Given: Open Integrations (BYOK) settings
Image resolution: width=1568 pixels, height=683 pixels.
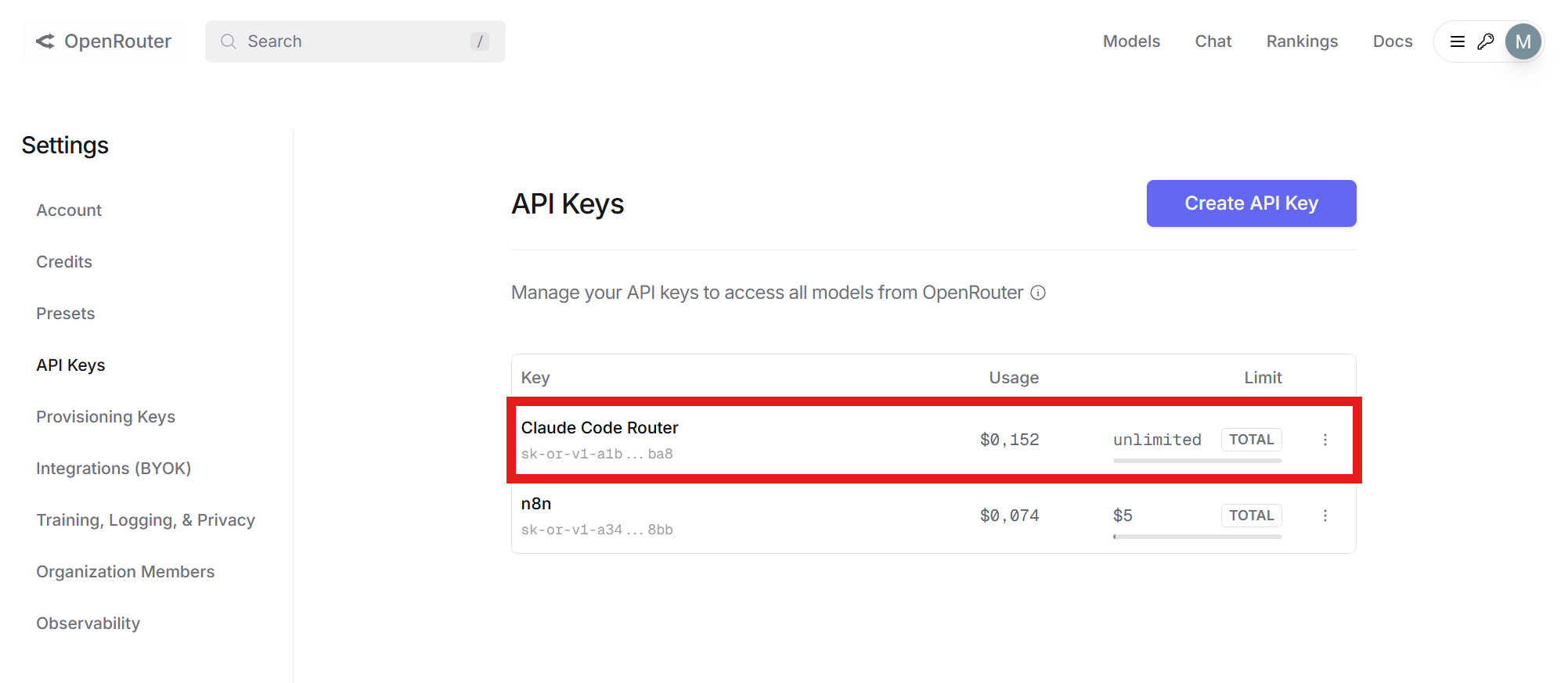Looking at the screenshot, I should pos(113,468).
